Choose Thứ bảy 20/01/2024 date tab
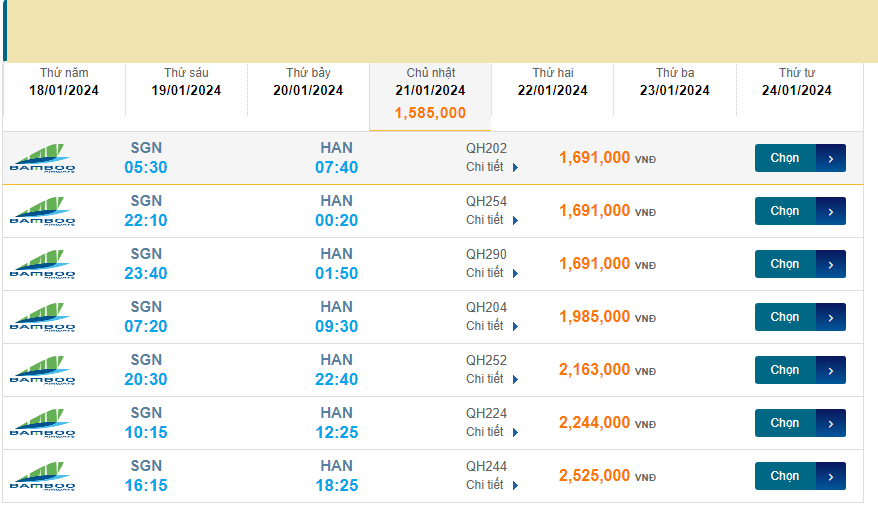The image size is (878, 513). 308,82
